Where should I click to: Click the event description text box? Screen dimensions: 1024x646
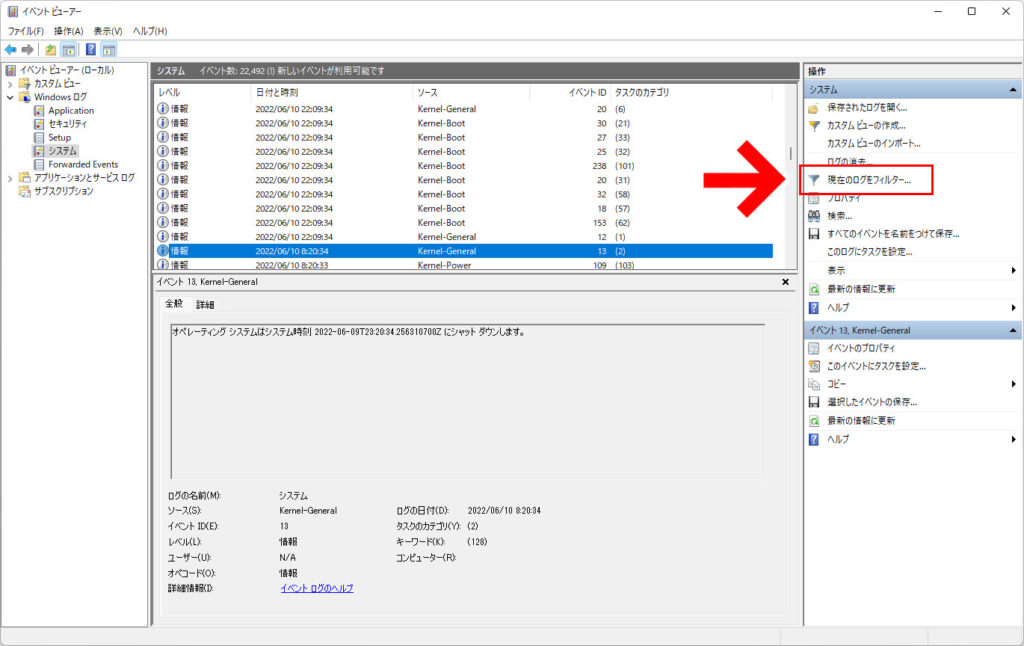(468, 401)
